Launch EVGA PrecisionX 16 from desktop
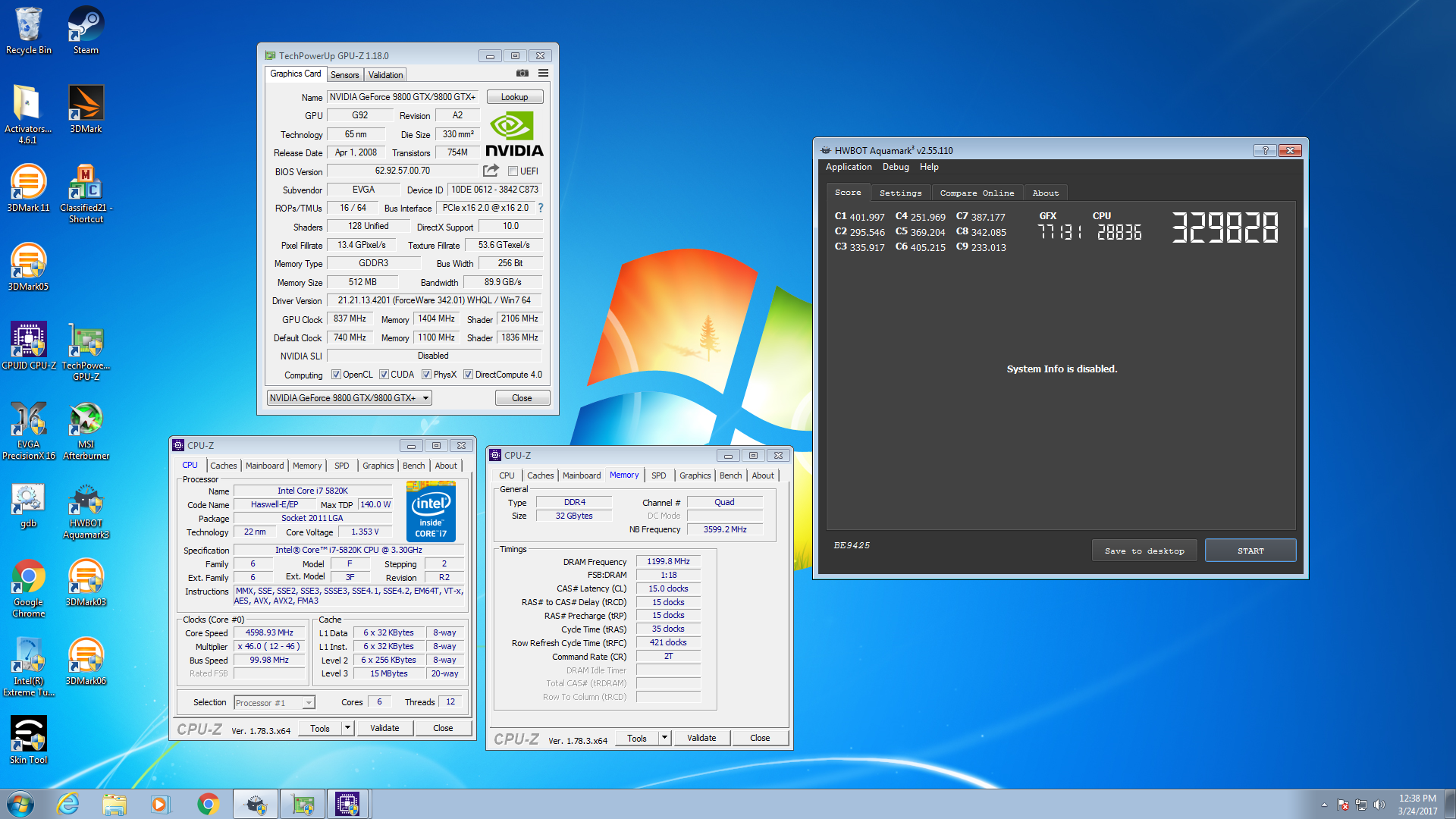Image resolution: width=1456 pixels, height=819 pixels. [x=29, y=430]
